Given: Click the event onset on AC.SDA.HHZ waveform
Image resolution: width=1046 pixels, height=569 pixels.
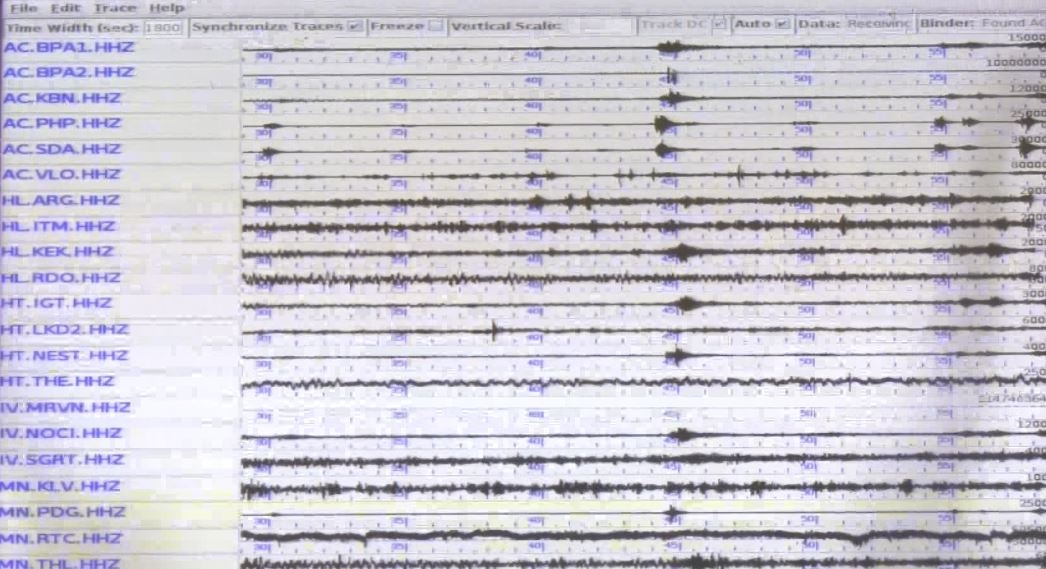Looking at the screenshot, I should [x=659, y=149].
